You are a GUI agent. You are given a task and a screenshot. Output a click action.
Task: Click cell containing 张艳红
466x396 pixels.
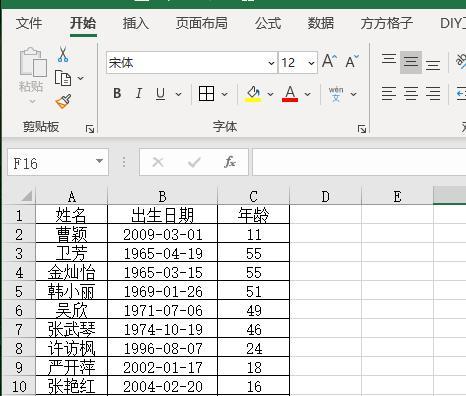tap(72, 386)
